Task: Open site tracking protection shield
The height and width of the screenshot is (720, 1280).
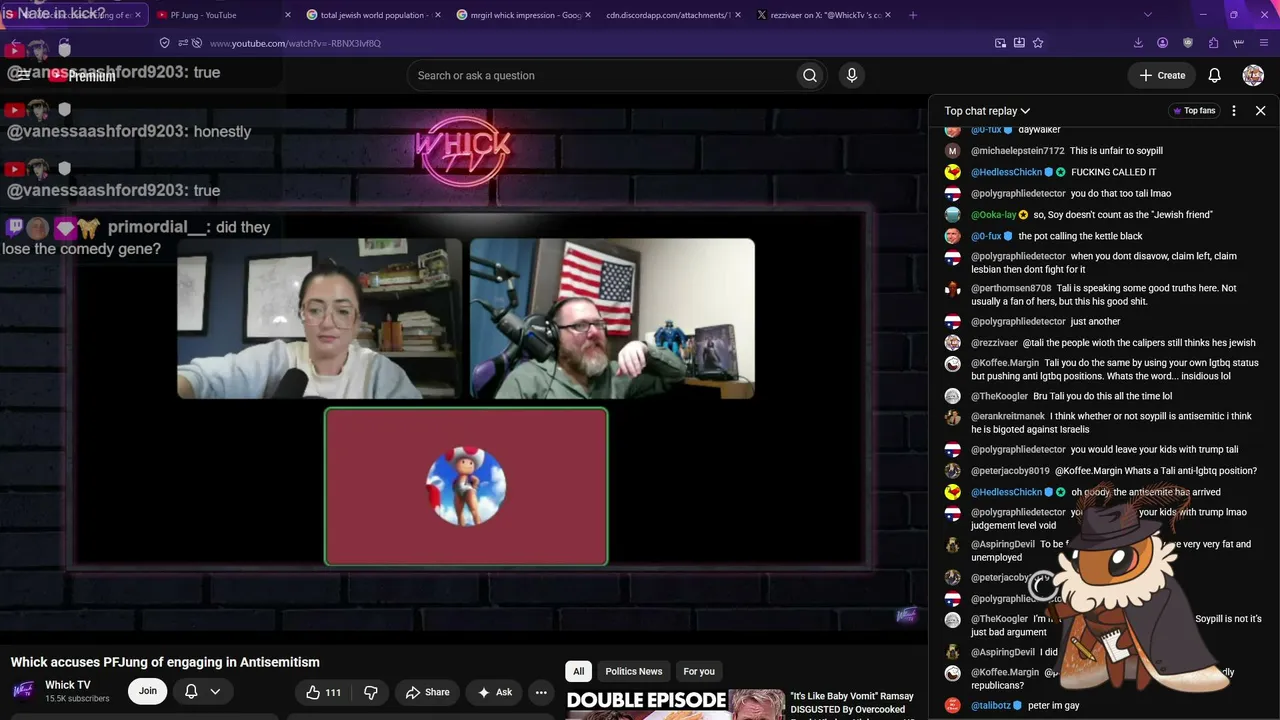Action: coord(165,43)
